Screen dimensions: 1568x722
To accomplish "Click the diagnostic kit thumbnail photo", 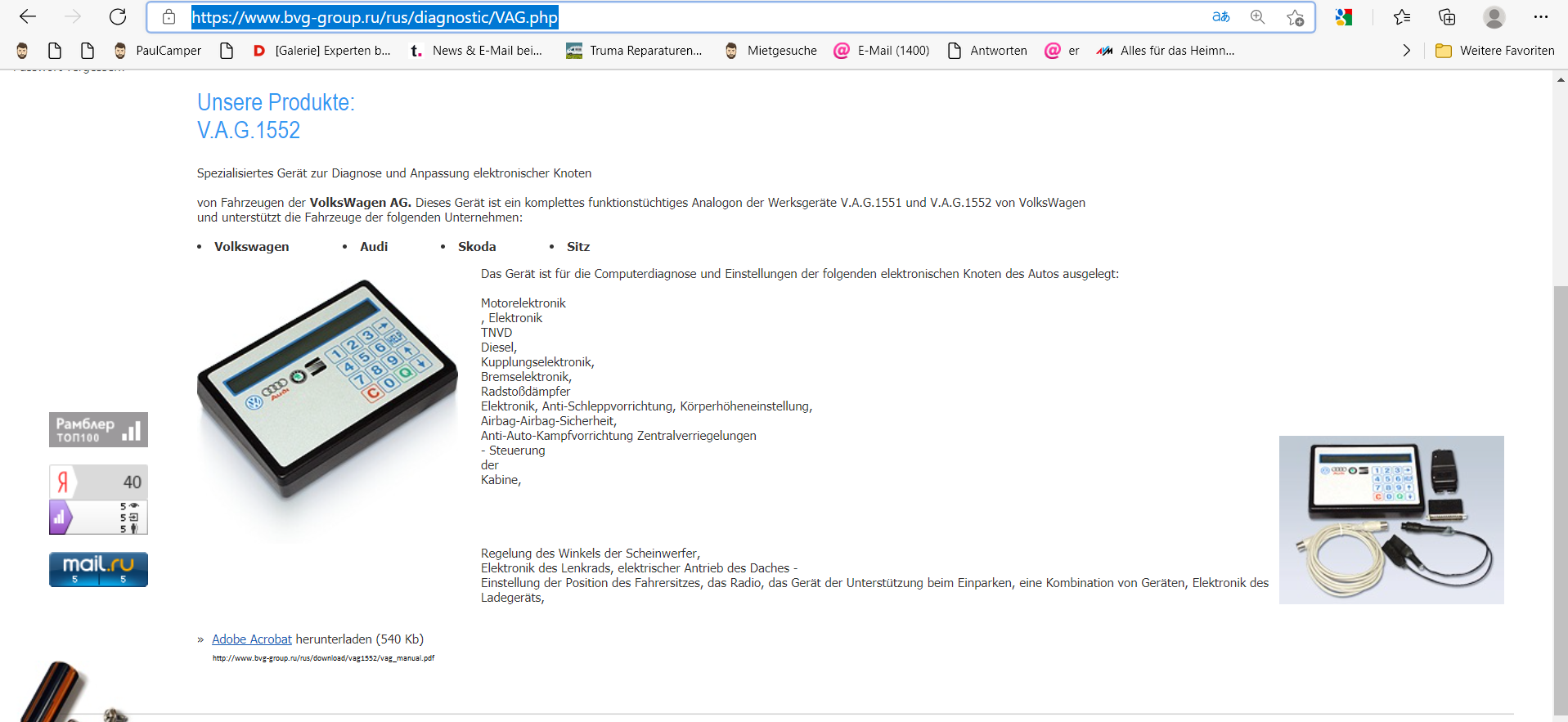I will 1391,520.
